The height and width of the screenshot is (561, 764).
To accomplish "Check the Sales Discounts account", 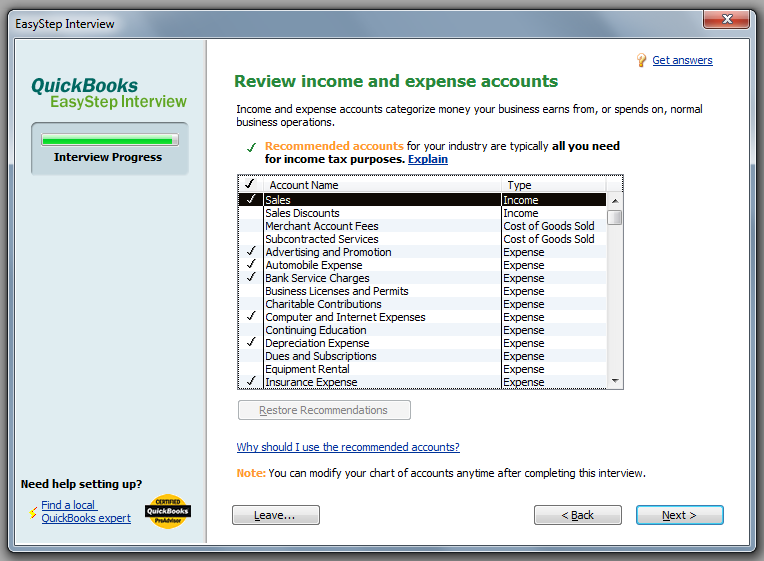I will pos(251,213).
